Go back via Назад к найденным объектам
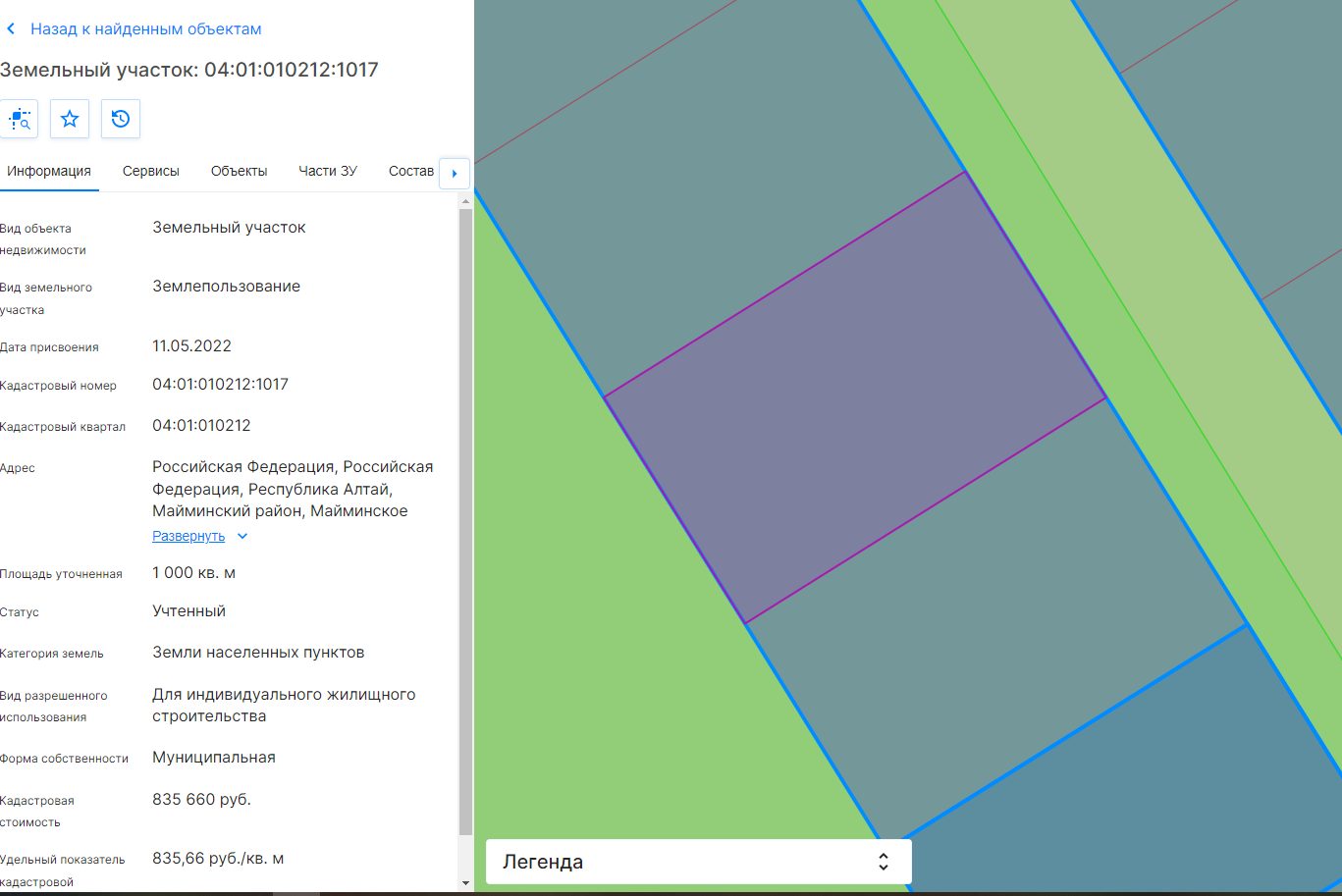The width and height of the screenshot is (1342, 896). tap(146, 29)
